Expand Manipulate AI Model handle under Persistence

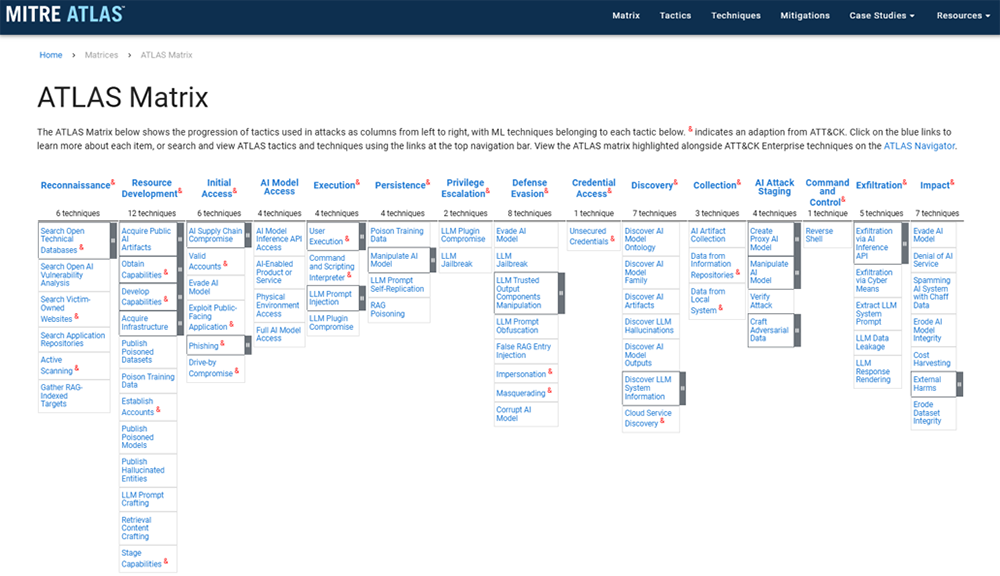[433, 260]
